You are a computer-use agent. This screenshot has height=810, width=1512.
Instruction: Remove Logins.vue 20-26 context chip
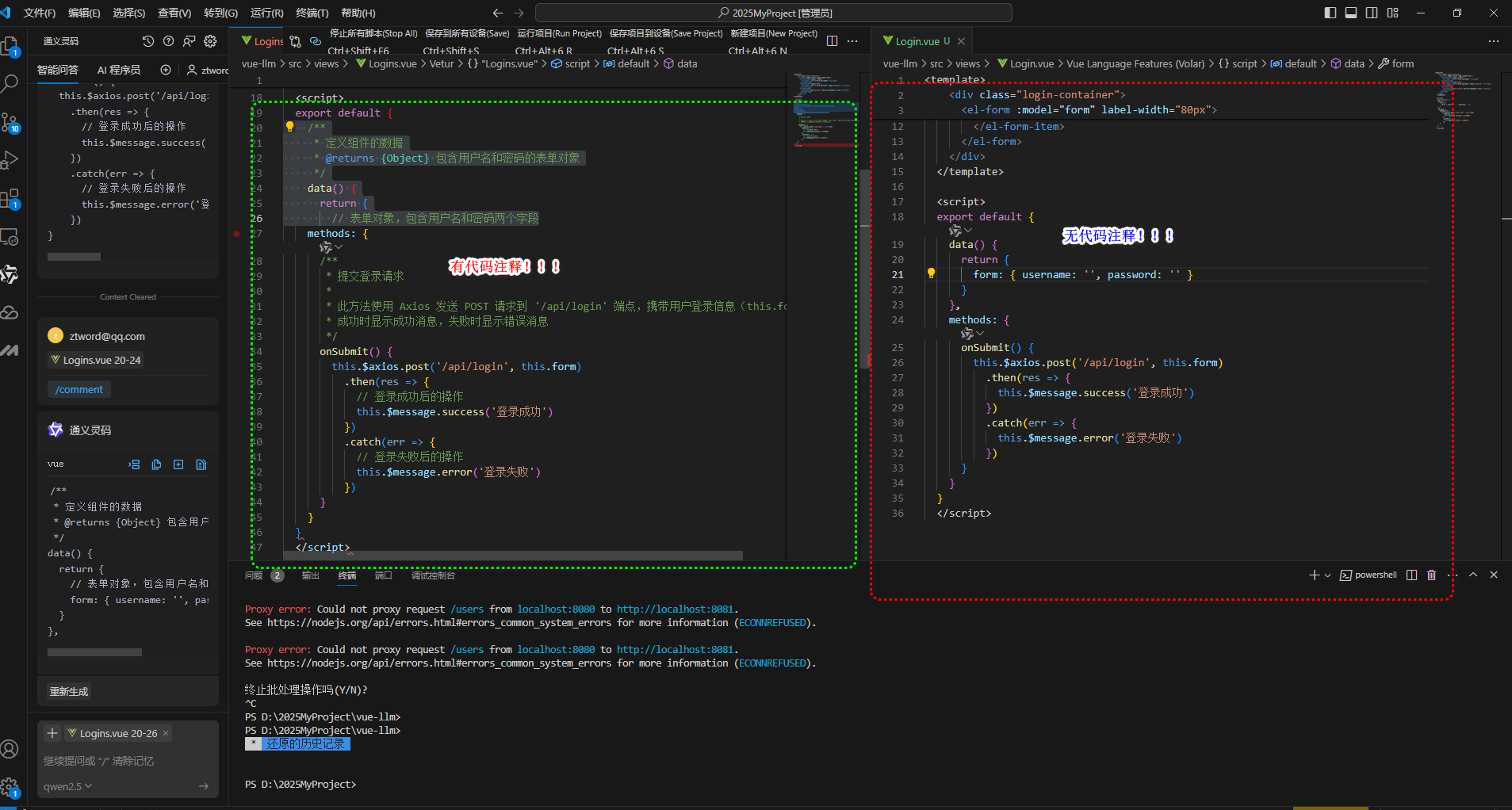166,733
